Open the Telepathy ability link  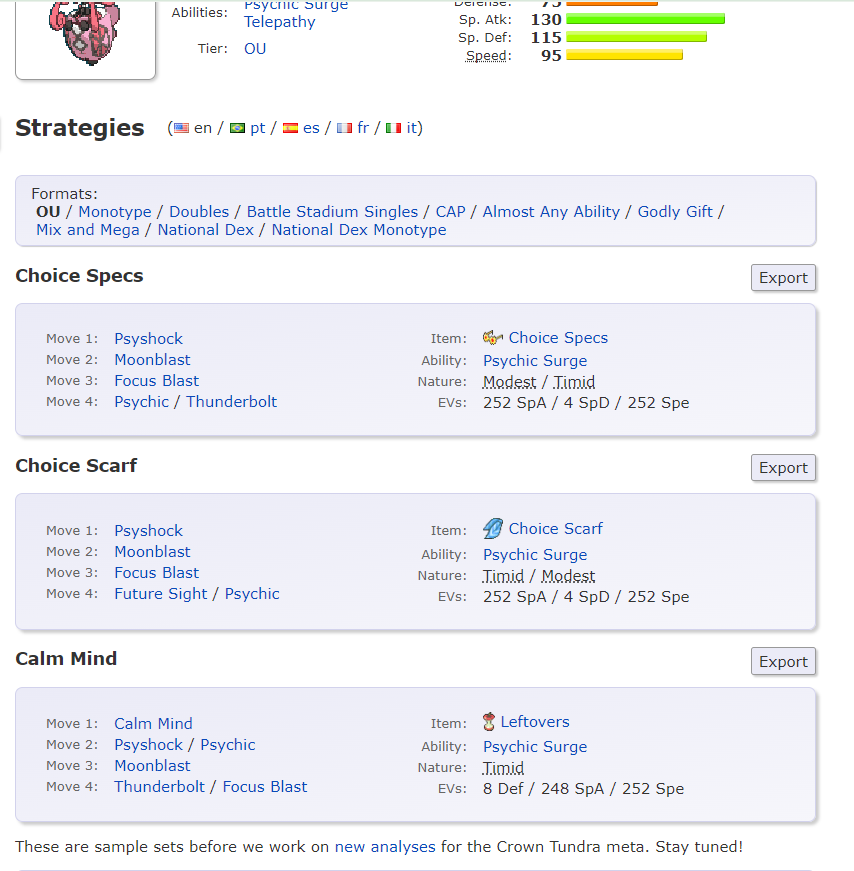point(279,22)
